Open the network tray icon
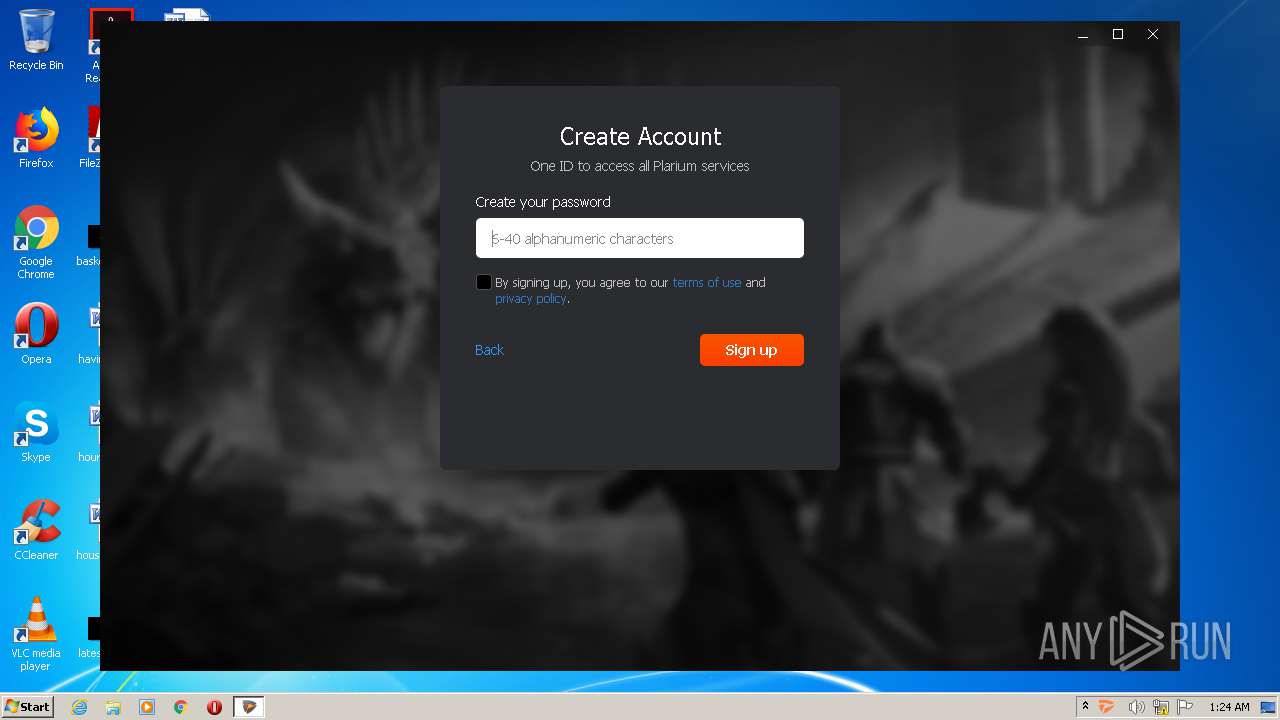1280x720 pixels. 1161,707
